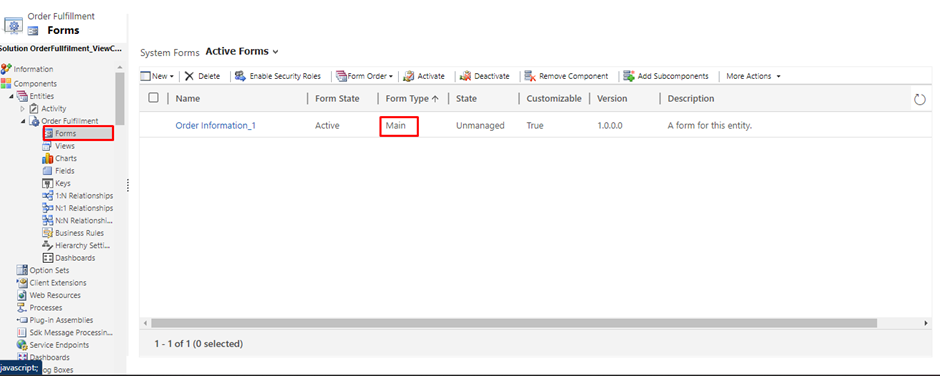Click the Option Sets icon
The height and width of the screenshot is (376, 940).
click(x=22, y=270)
